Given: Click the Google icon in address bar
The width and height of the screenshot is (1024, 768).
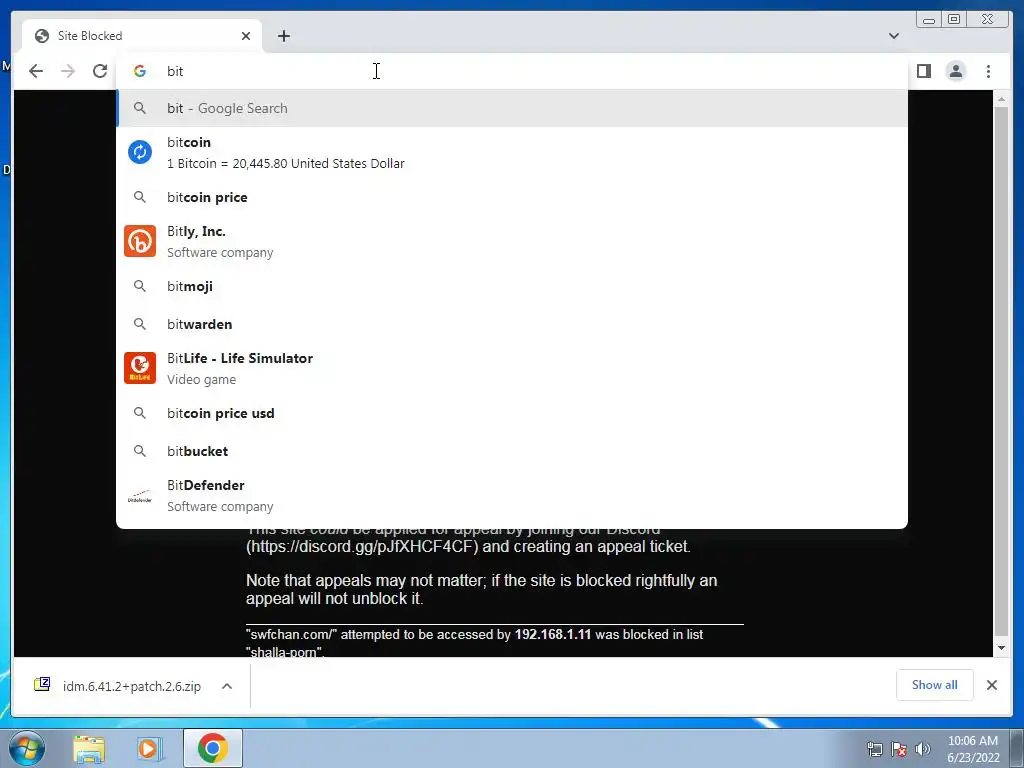Looking at the screenshot, I should 140,71.
